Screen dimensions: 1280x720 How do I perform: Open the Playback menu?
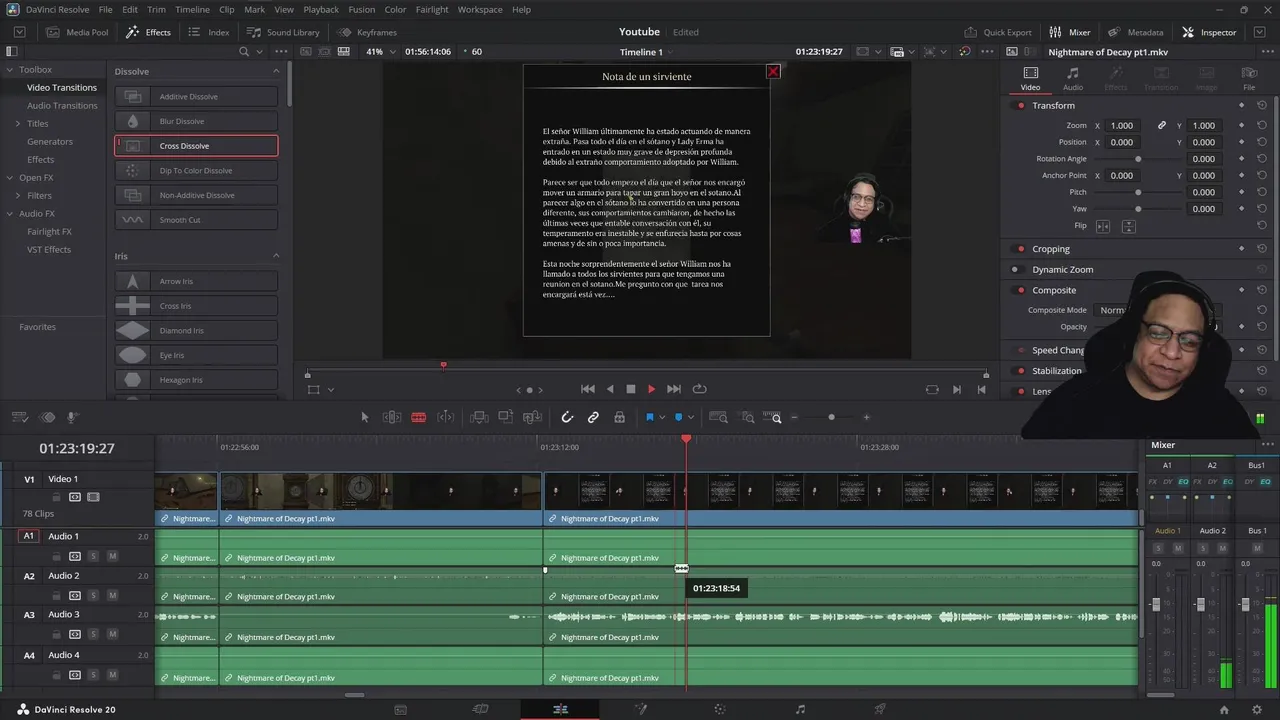tap(321, 9)
